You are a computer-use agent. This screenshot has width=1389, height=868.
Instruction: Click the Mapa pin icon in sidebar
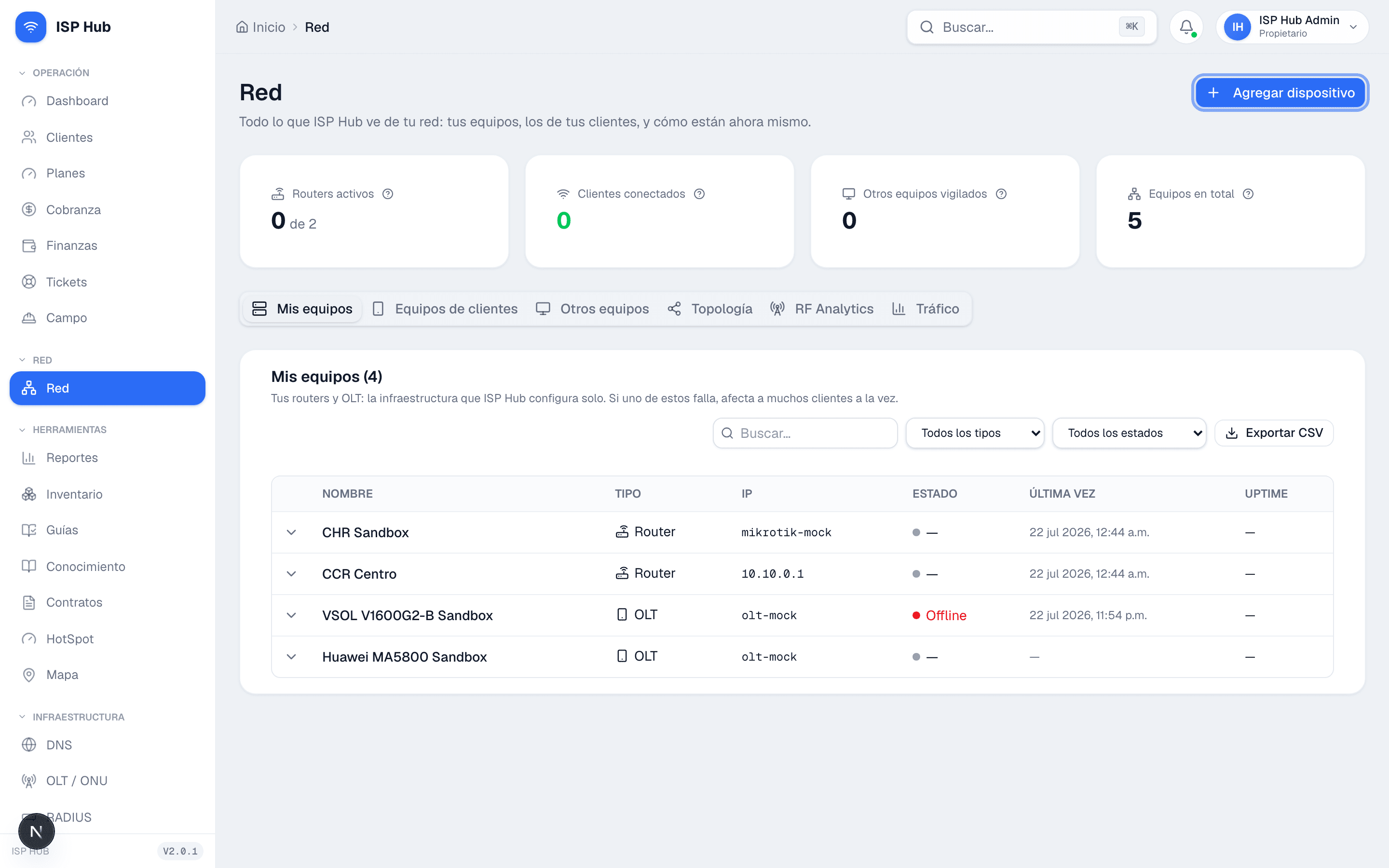point(29,675)
